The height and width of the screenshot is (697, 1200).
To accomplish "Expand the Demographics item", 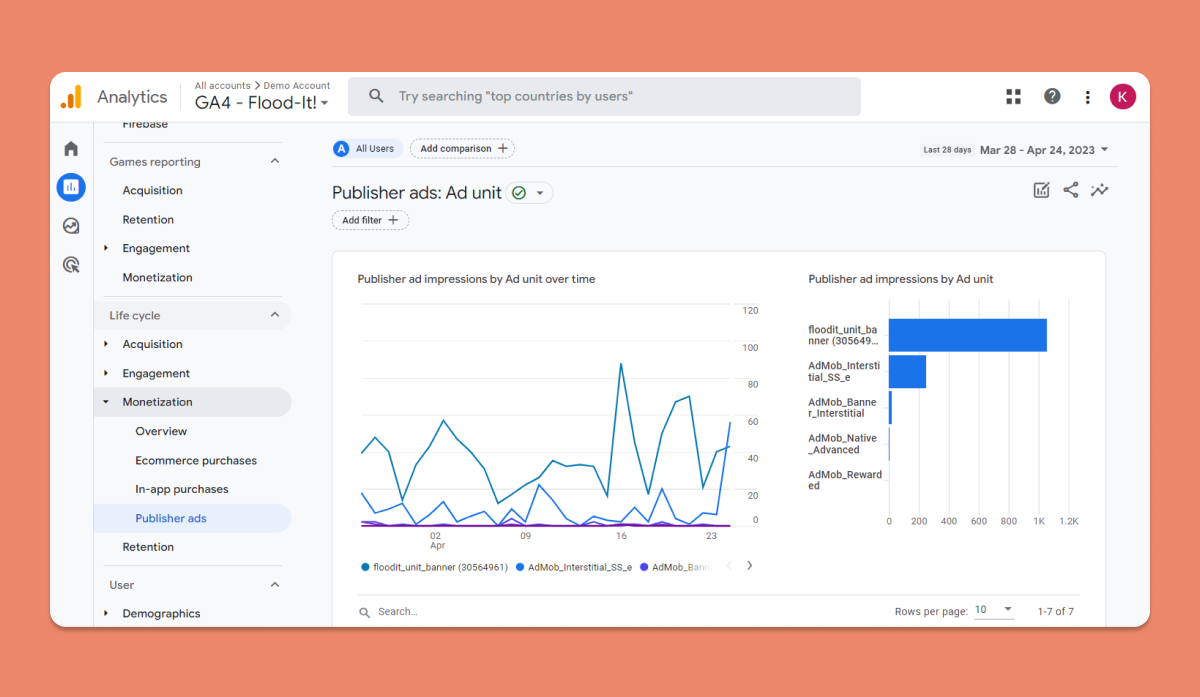I will click(x=106, y=613).
